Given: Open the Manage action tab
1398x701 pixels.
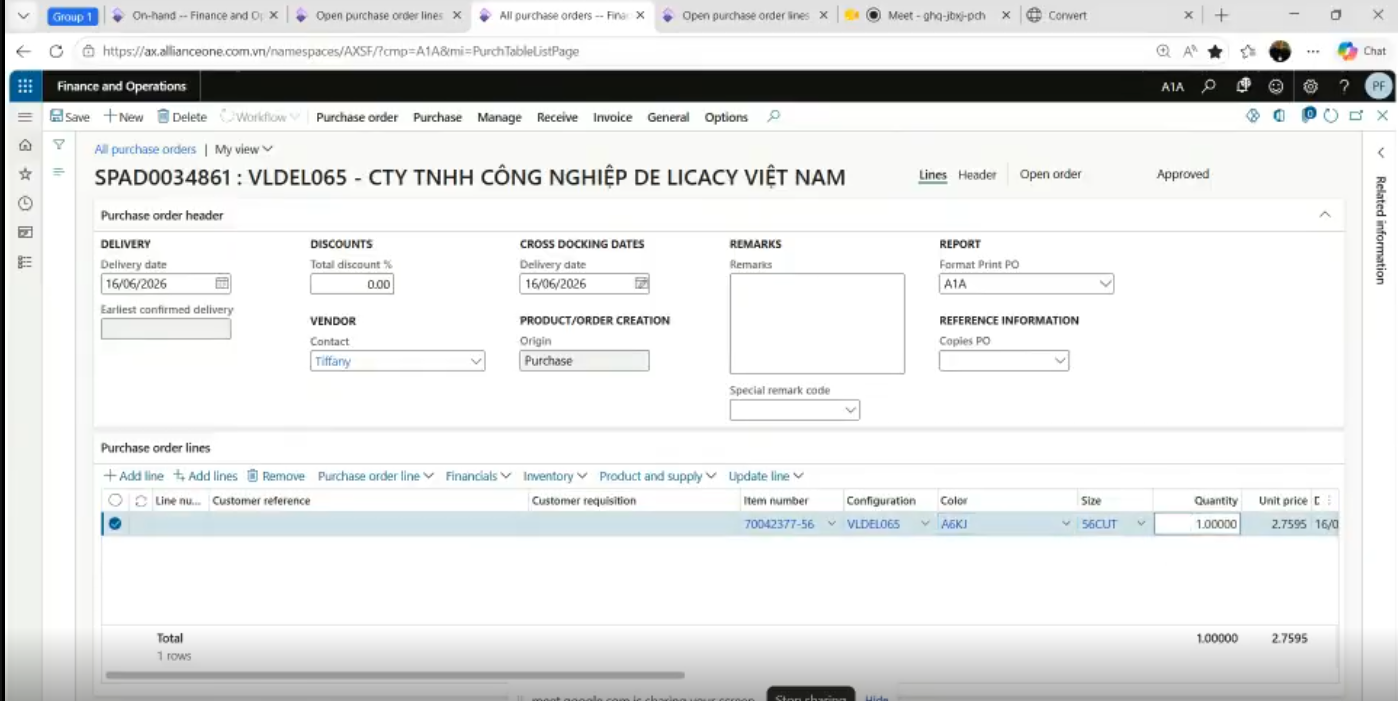Looking at the screenshot, I should 499,117.
